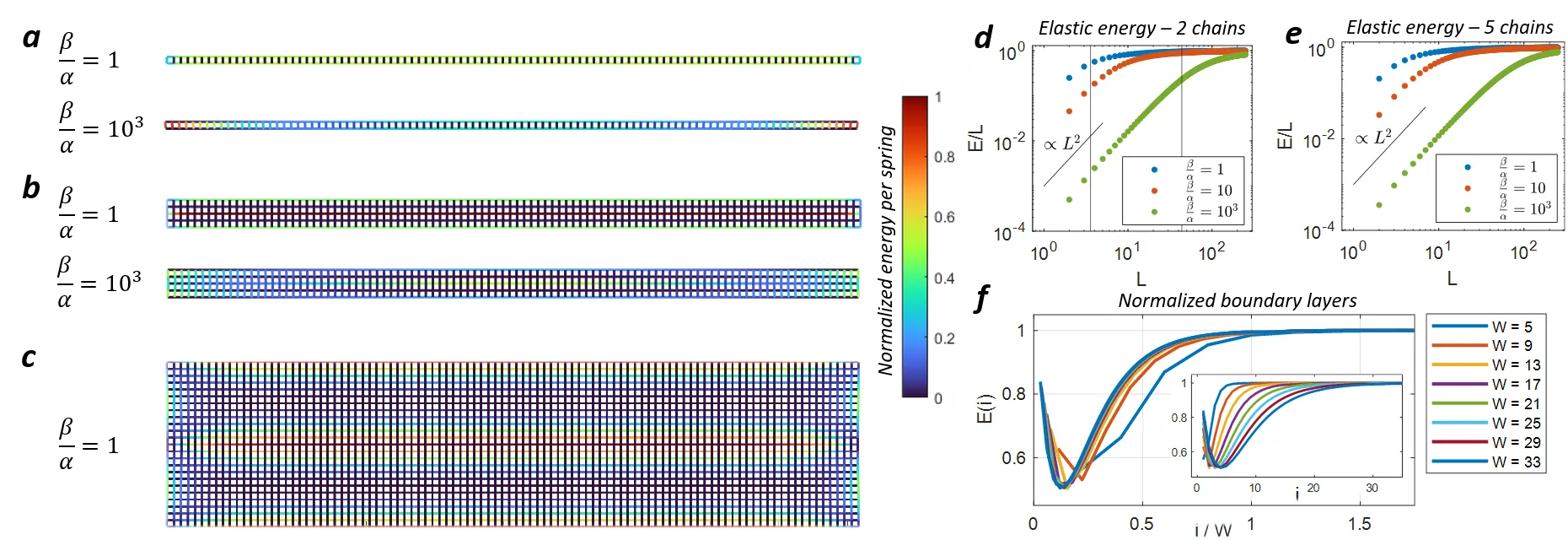Click the vertical rainbow colorbar

(x=915, y=246)
